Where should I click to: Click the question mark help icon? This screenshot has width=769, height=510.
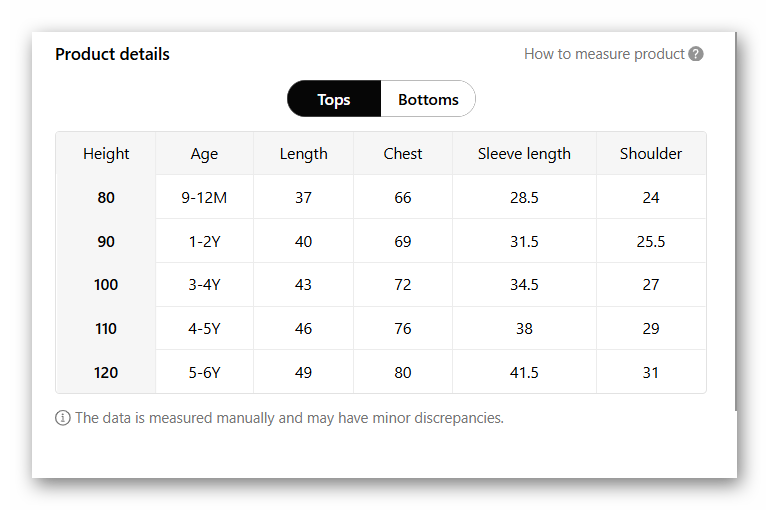coord(696,54)
